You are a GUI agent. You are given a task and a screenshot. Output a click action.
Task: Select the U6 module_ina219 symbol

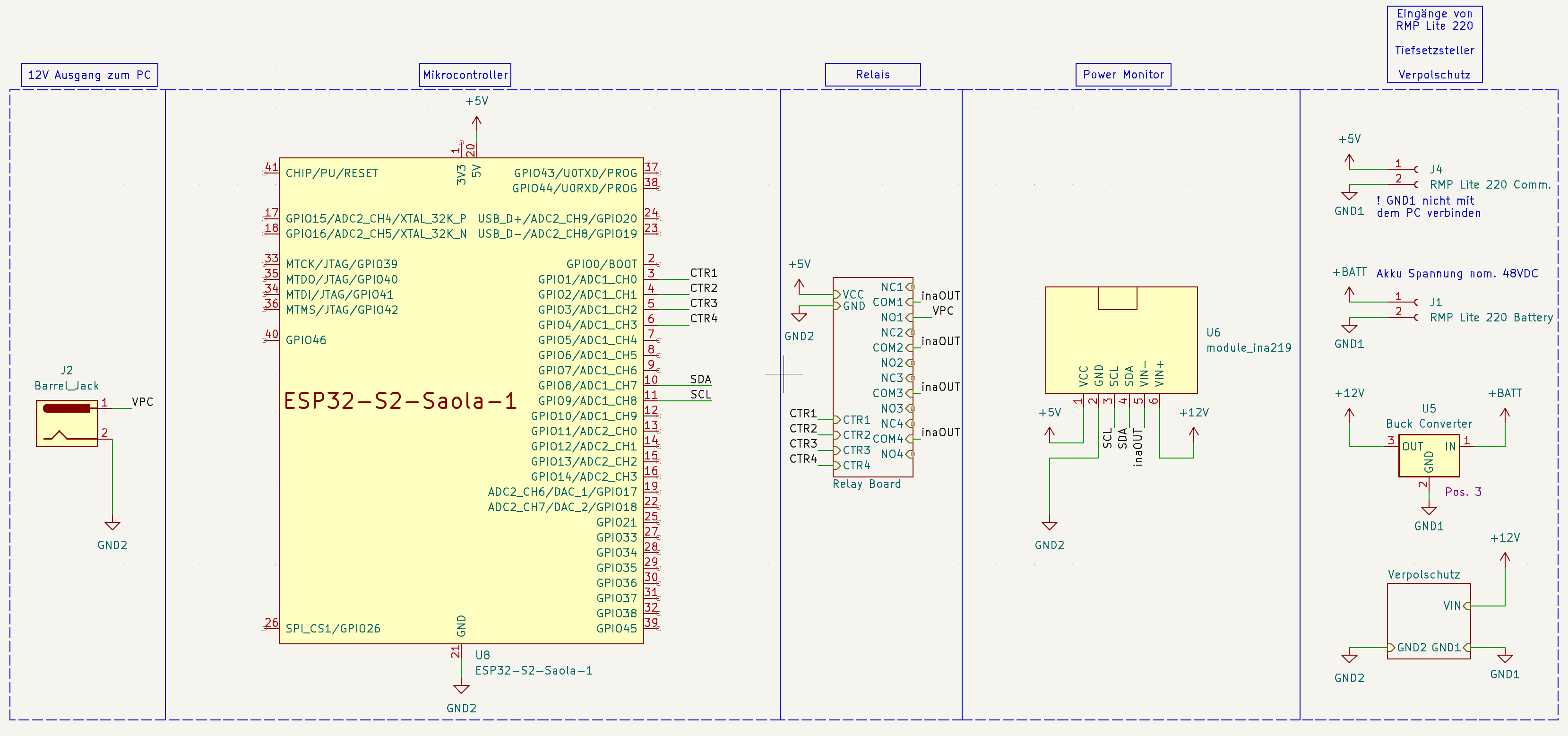click(x=1121, y=340)
